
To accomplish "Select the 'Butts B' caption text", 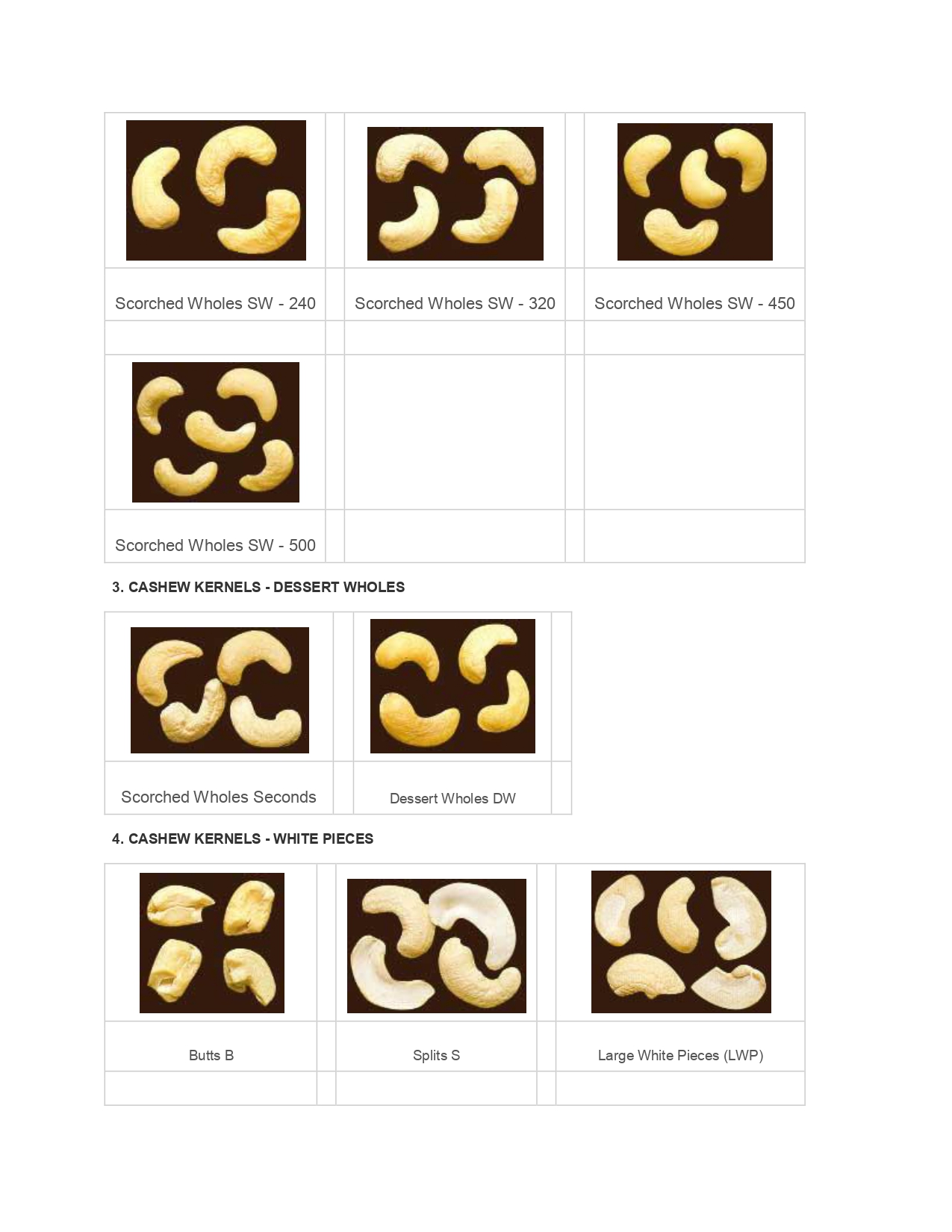I will [211, 1055].
